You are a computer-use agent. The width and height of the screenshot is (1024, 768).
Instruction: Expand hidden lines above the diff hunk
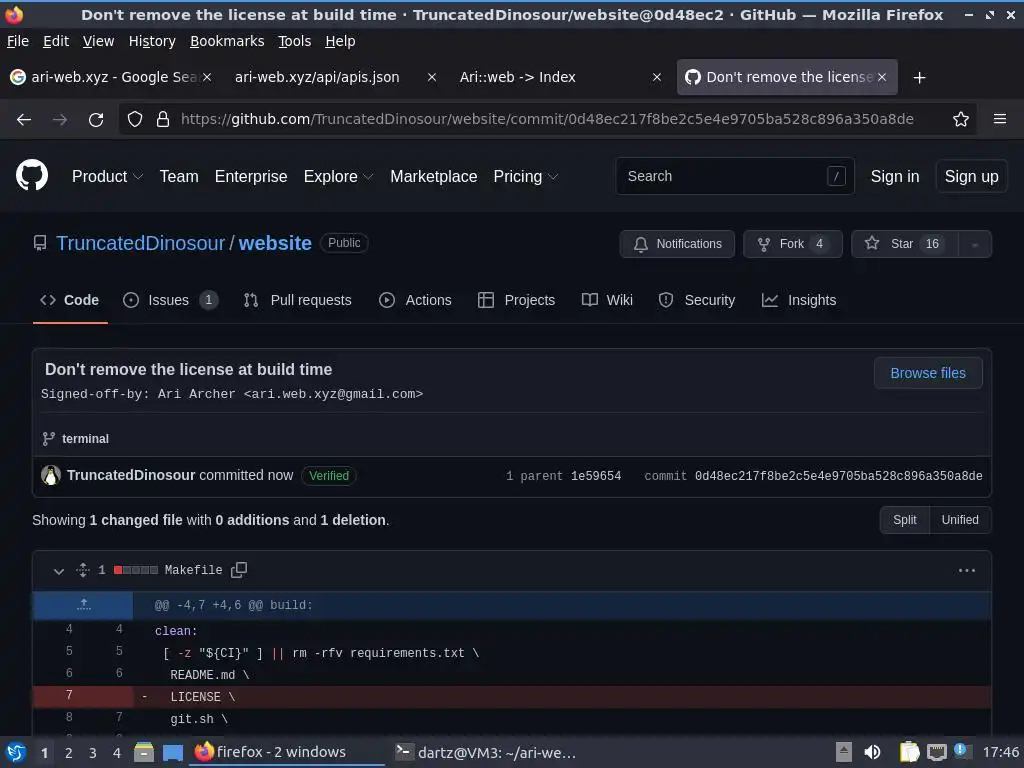tap(83, 605)
